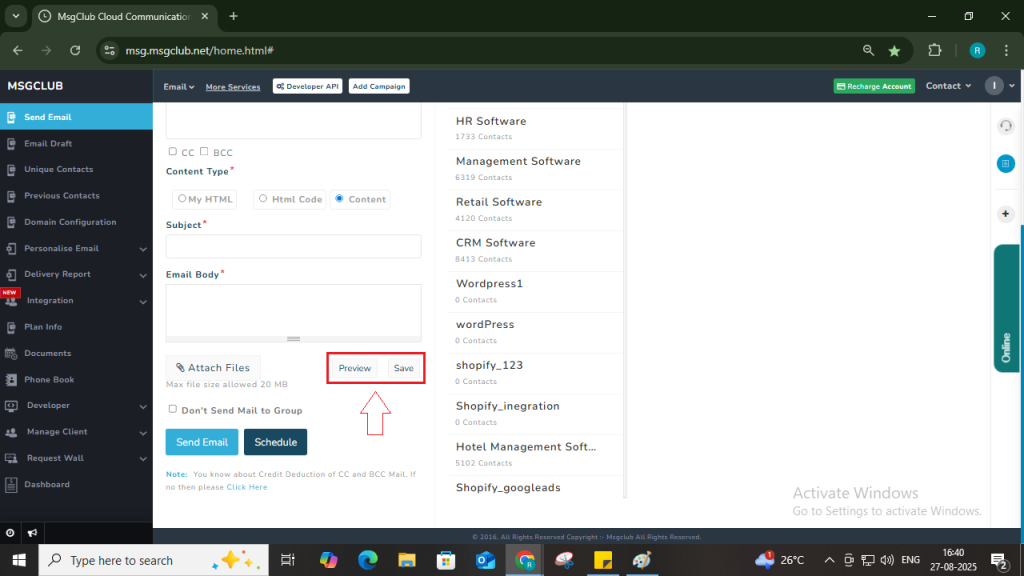The image size is (1024, 576).
Task: Select the shopify_123 contact group
Action: coord(535,372)
